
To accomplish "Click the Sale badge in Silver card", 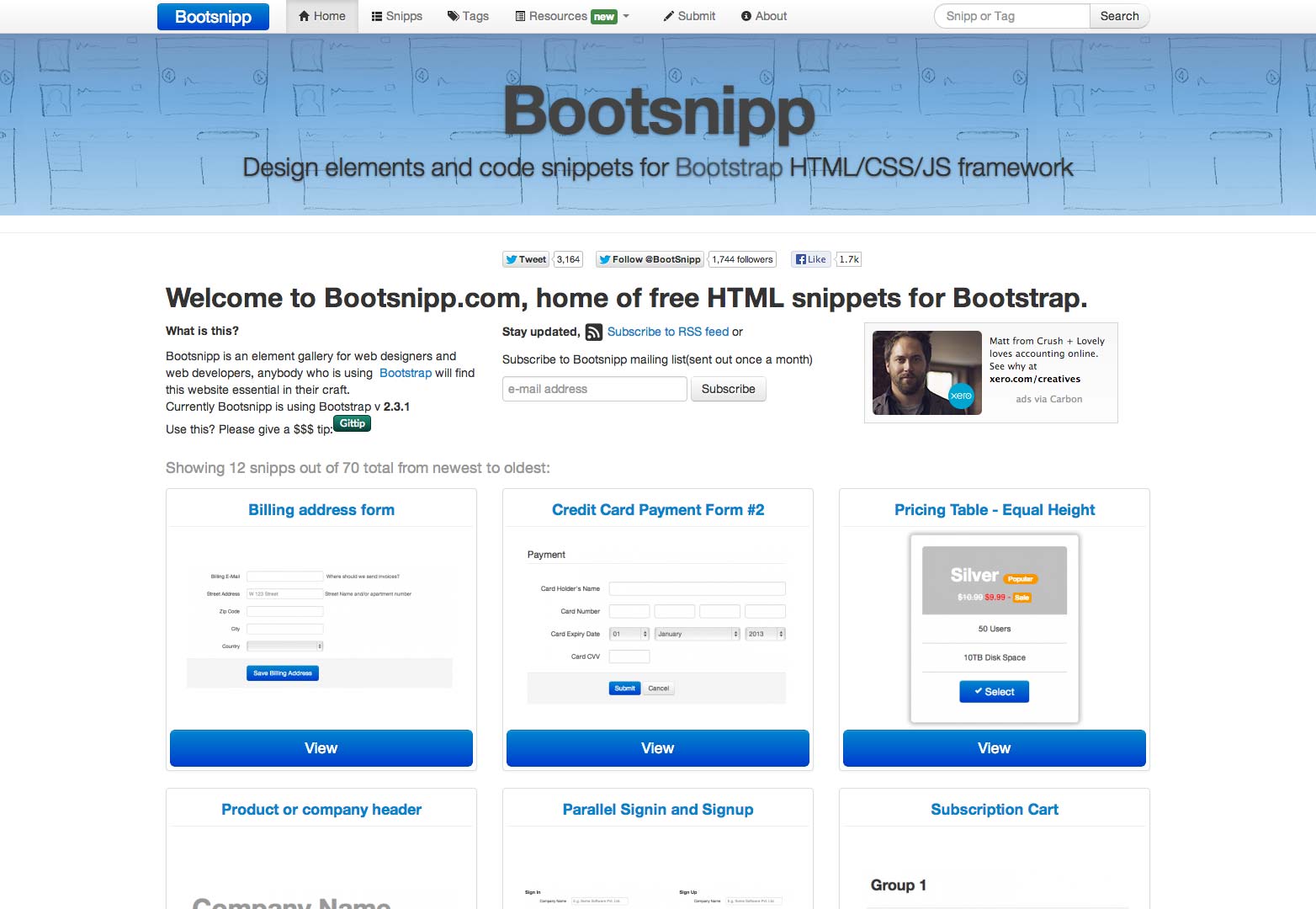I will [x=1021, y=598].
